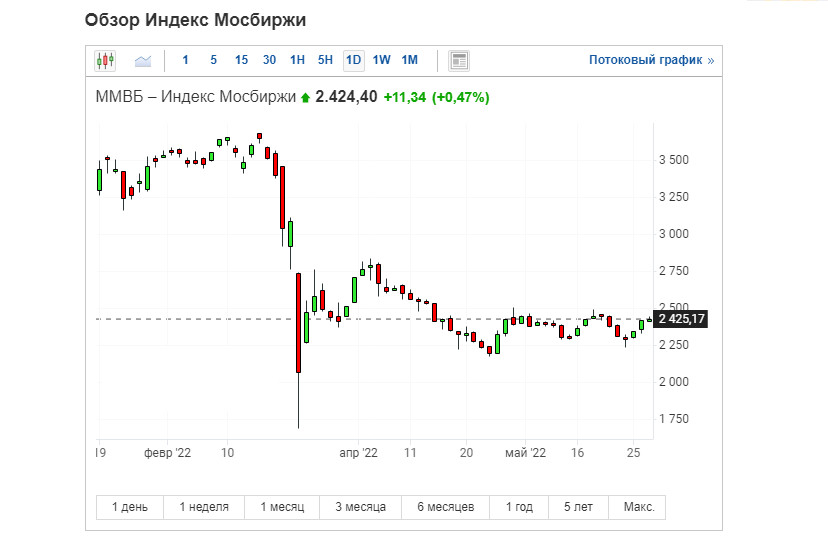The image size is (828, 544).
Task: Click the 2 000 price axis label
Action: click(674, 381)
